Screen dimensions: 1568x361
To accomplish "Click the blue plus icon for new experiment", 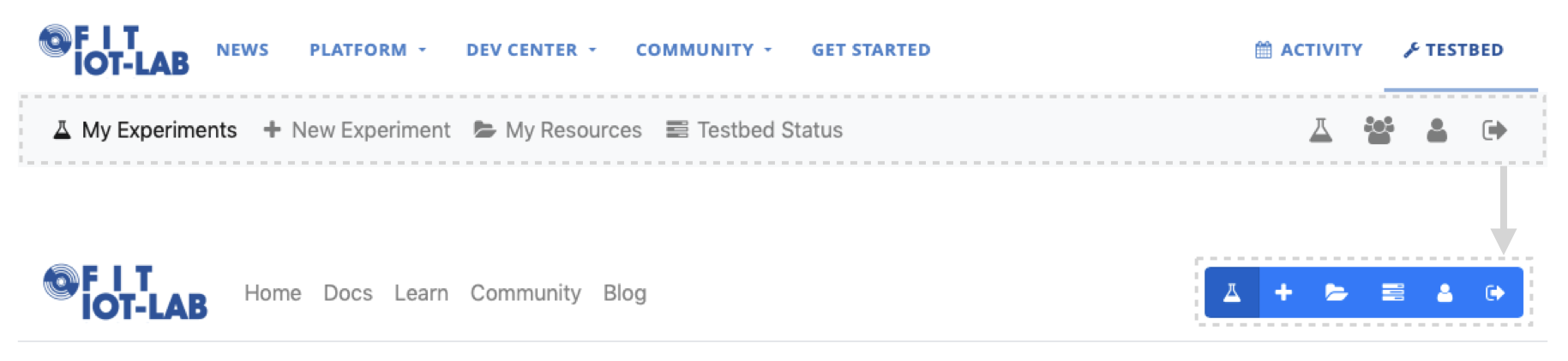I will (x=1283, y=292).
